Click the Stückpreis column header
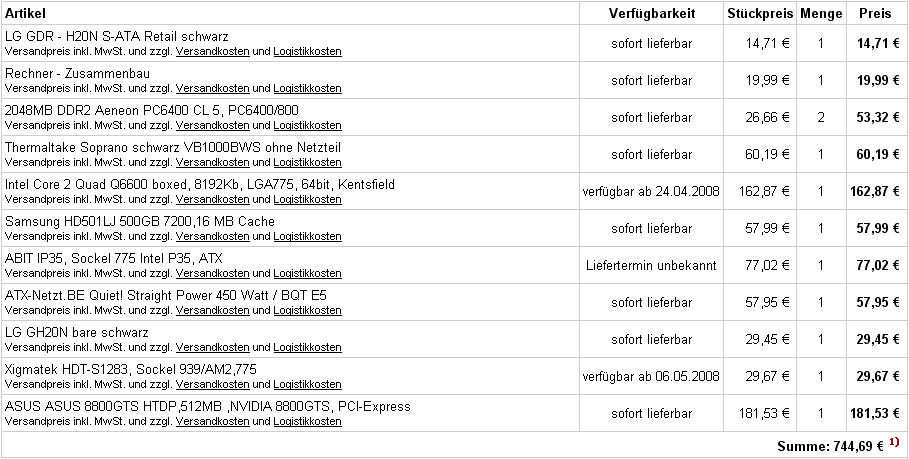This screenshot has width=909, height=459. (x=760, y=13)
